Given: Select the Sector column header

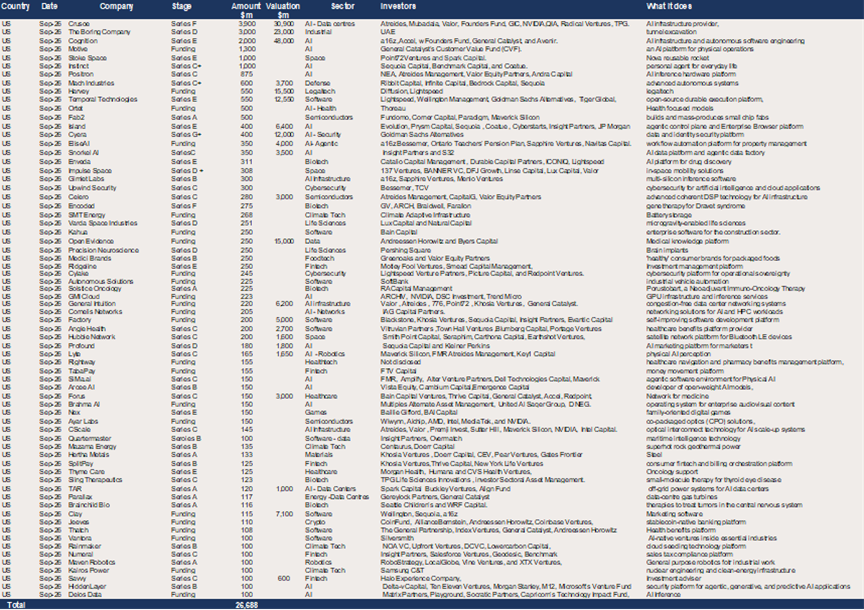Looking at the screenshot, I should [x=343, y=6].
